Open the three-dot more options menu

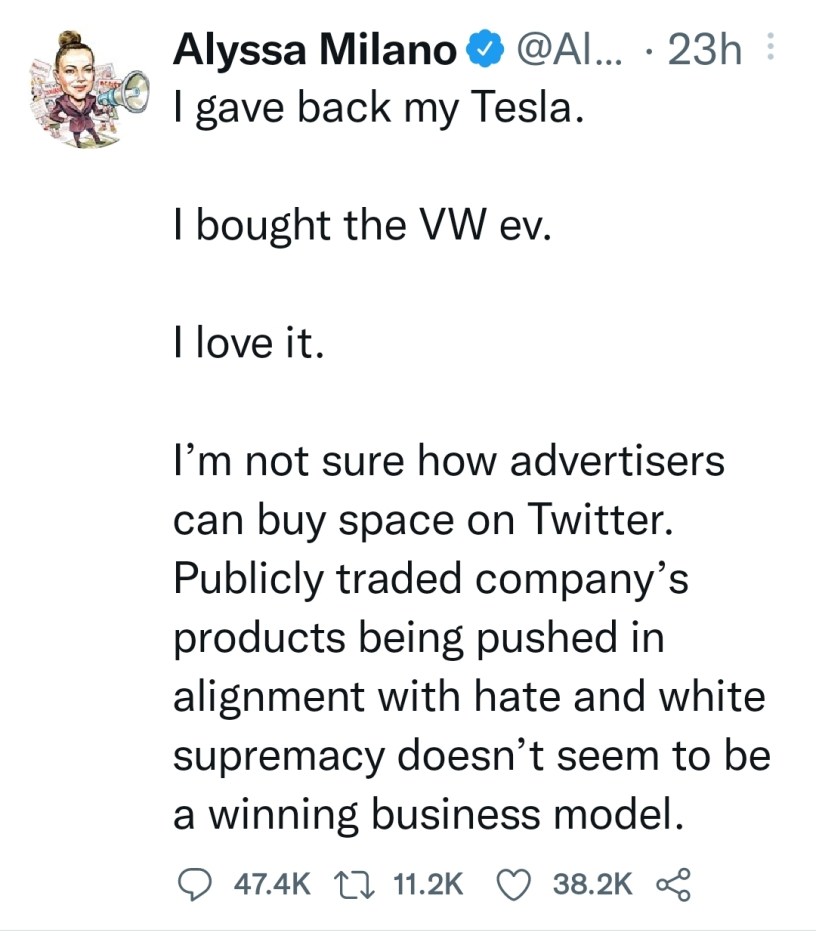(769, 50)
